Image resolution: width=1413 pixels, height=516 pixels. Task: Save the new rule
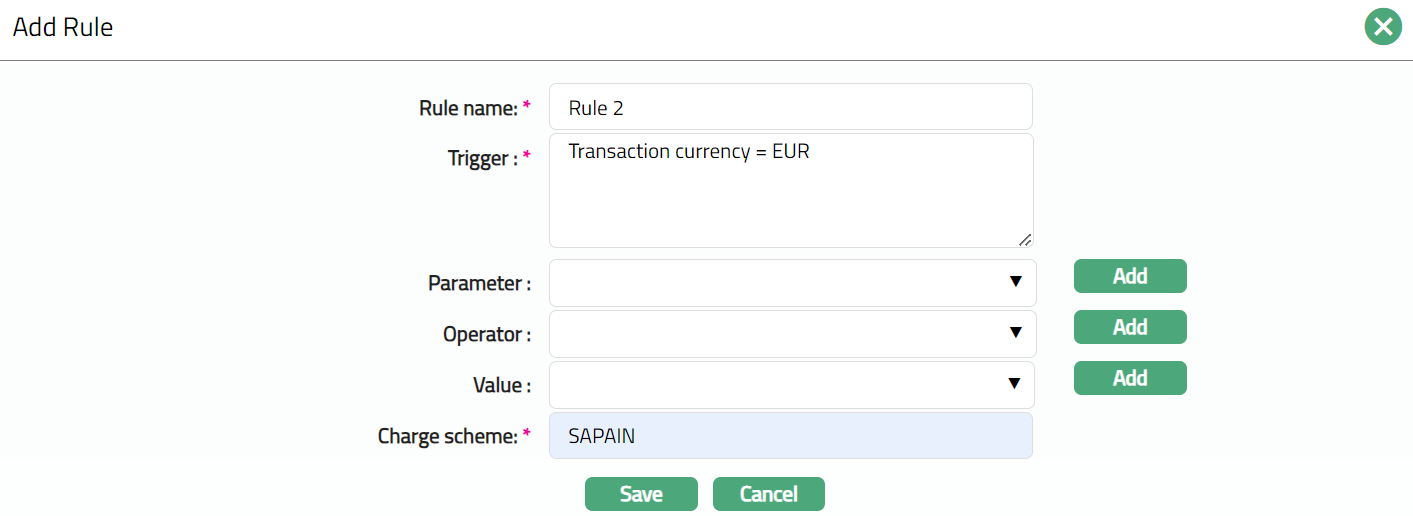(x=641, y=494)
